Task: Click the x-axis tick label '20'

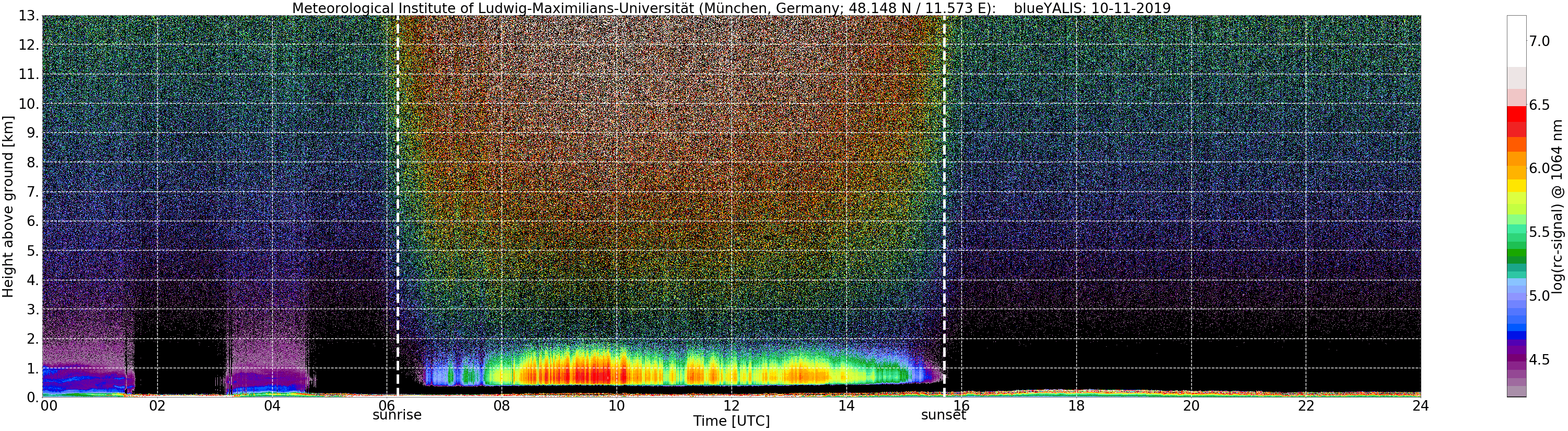Action: click(1191, 405)
